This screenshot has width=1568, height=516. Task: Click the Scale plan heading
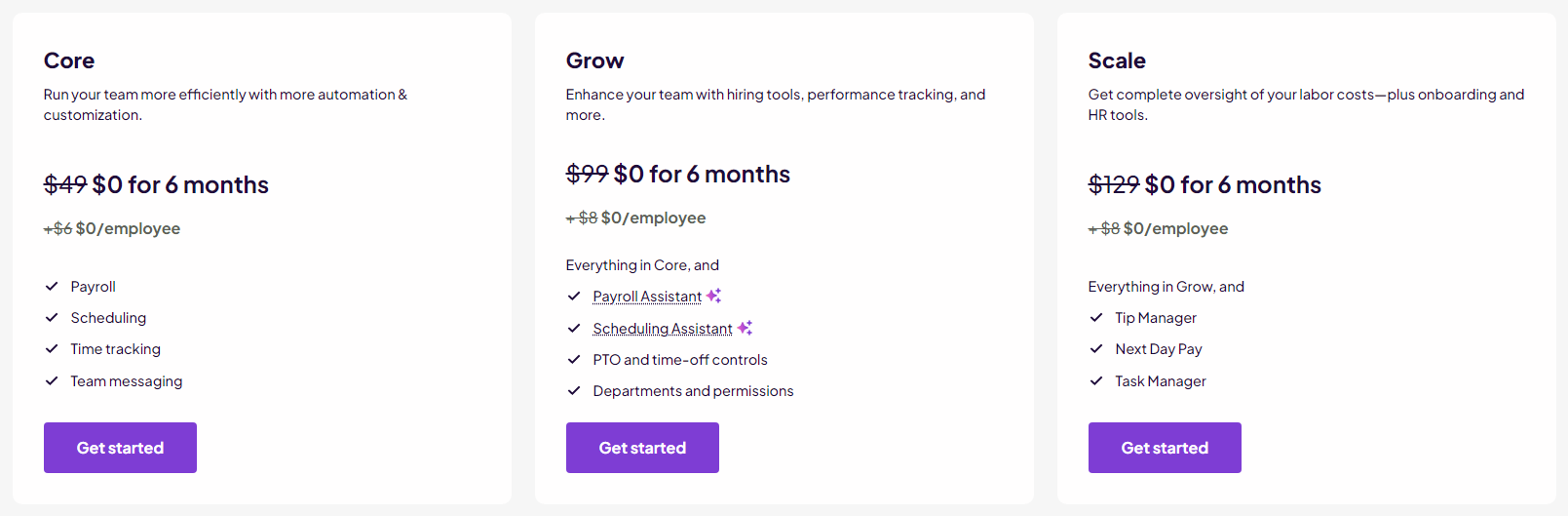tap(1117, 60)
